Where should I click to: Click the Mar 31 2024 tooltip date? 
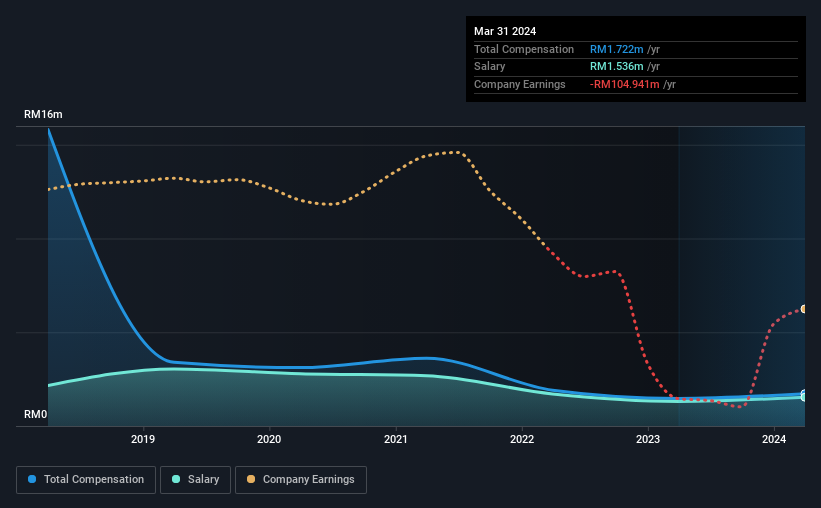(x=505, y=31)
